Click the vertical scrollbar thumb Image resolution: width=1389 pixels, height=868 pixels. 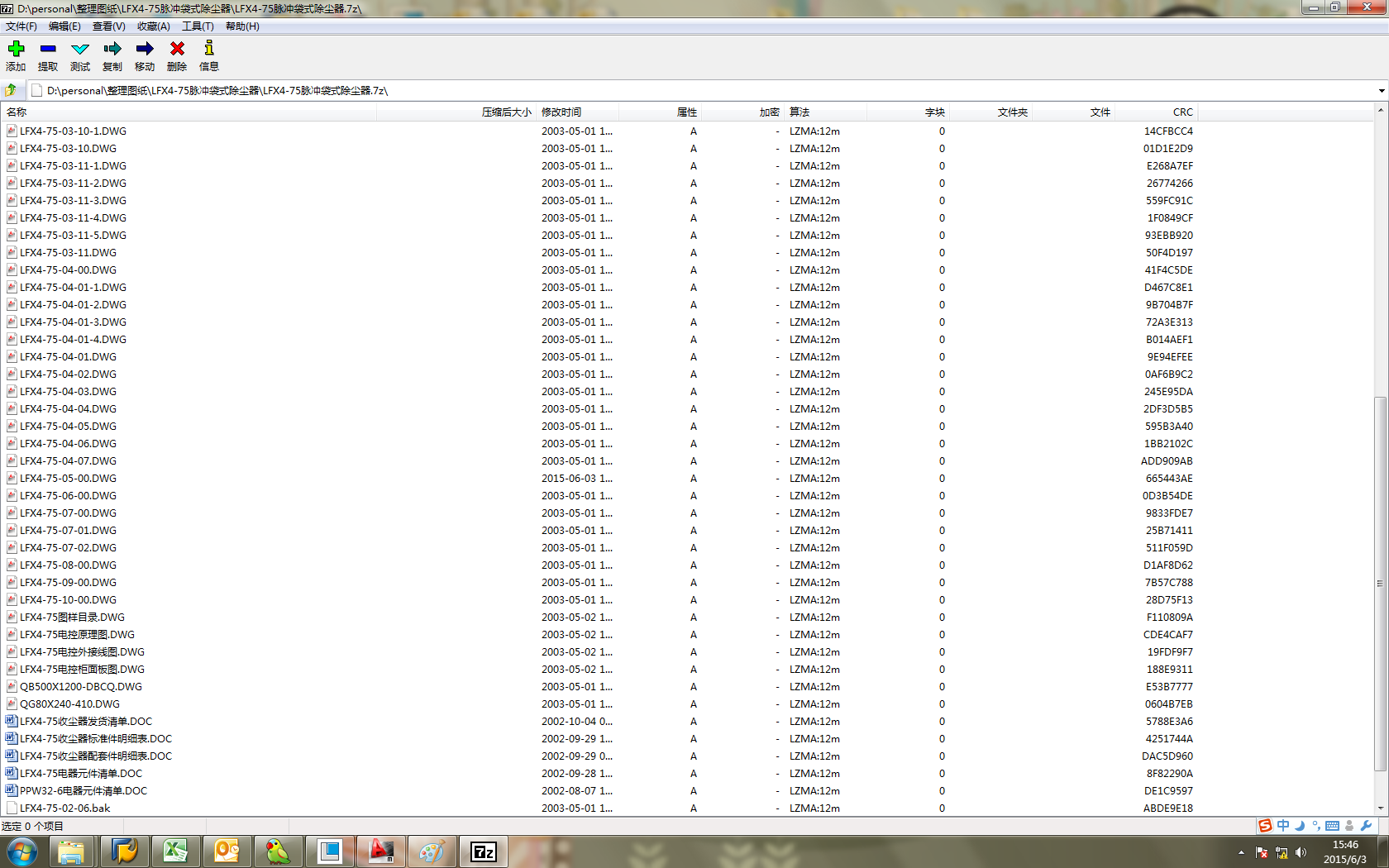click(1380, 583)
